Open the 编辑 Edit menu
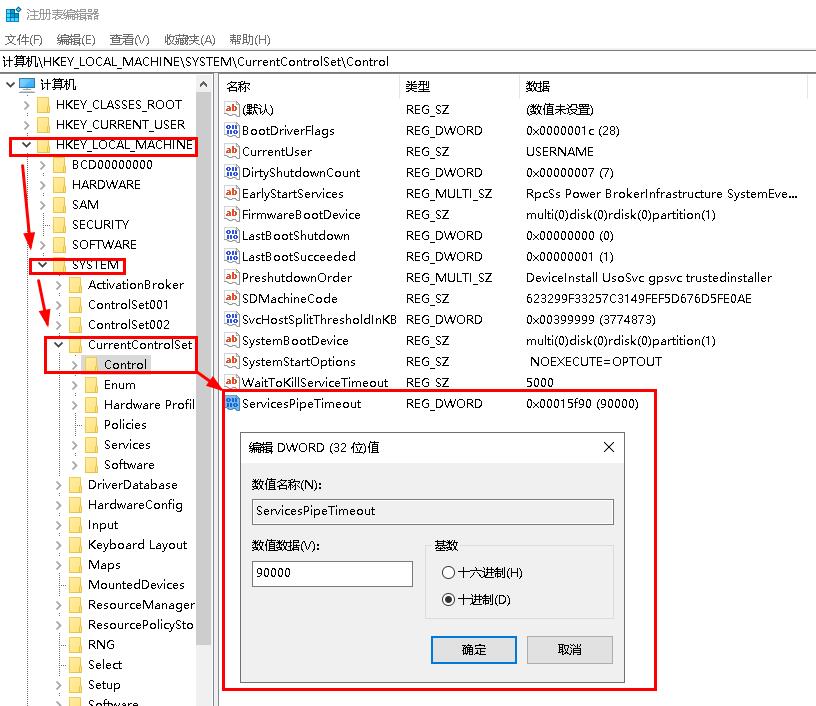 pyautogui.click(x=76, y=39)
